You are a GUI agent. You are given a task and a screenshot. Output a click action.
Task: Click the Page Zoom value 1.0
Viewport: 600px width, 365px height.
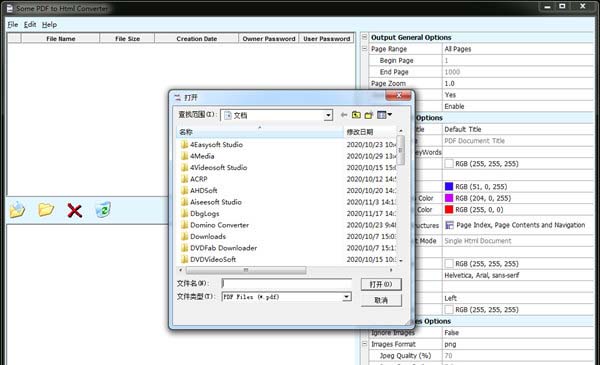tap(449, 83)
